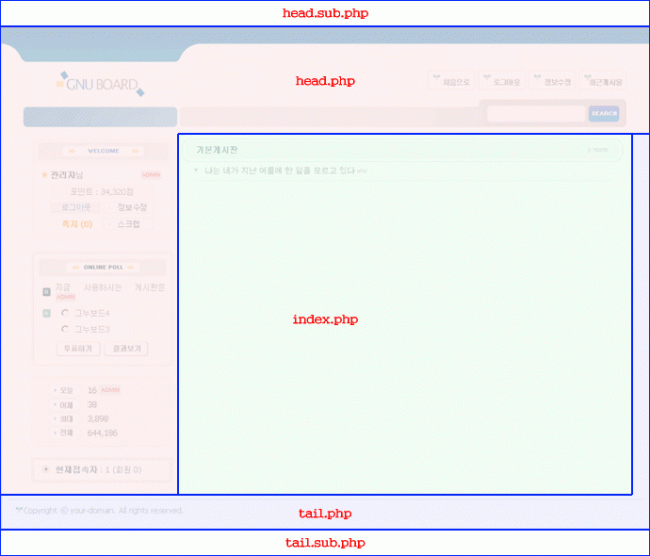Screen dimensions: 650x556
Task: Open 쪽지 (0) messages link
Action: tap(77, 224)
